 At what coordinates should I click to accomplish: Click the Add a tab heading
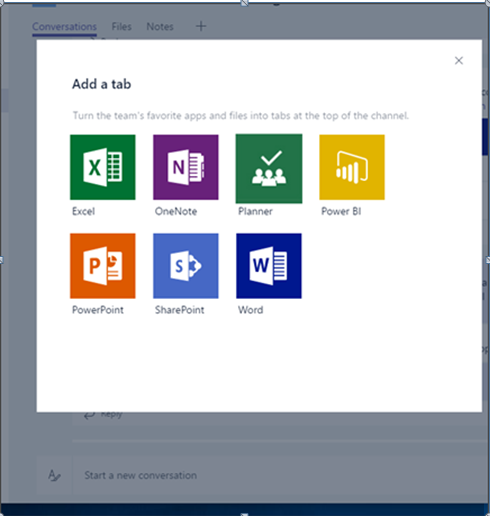(101, 84)
